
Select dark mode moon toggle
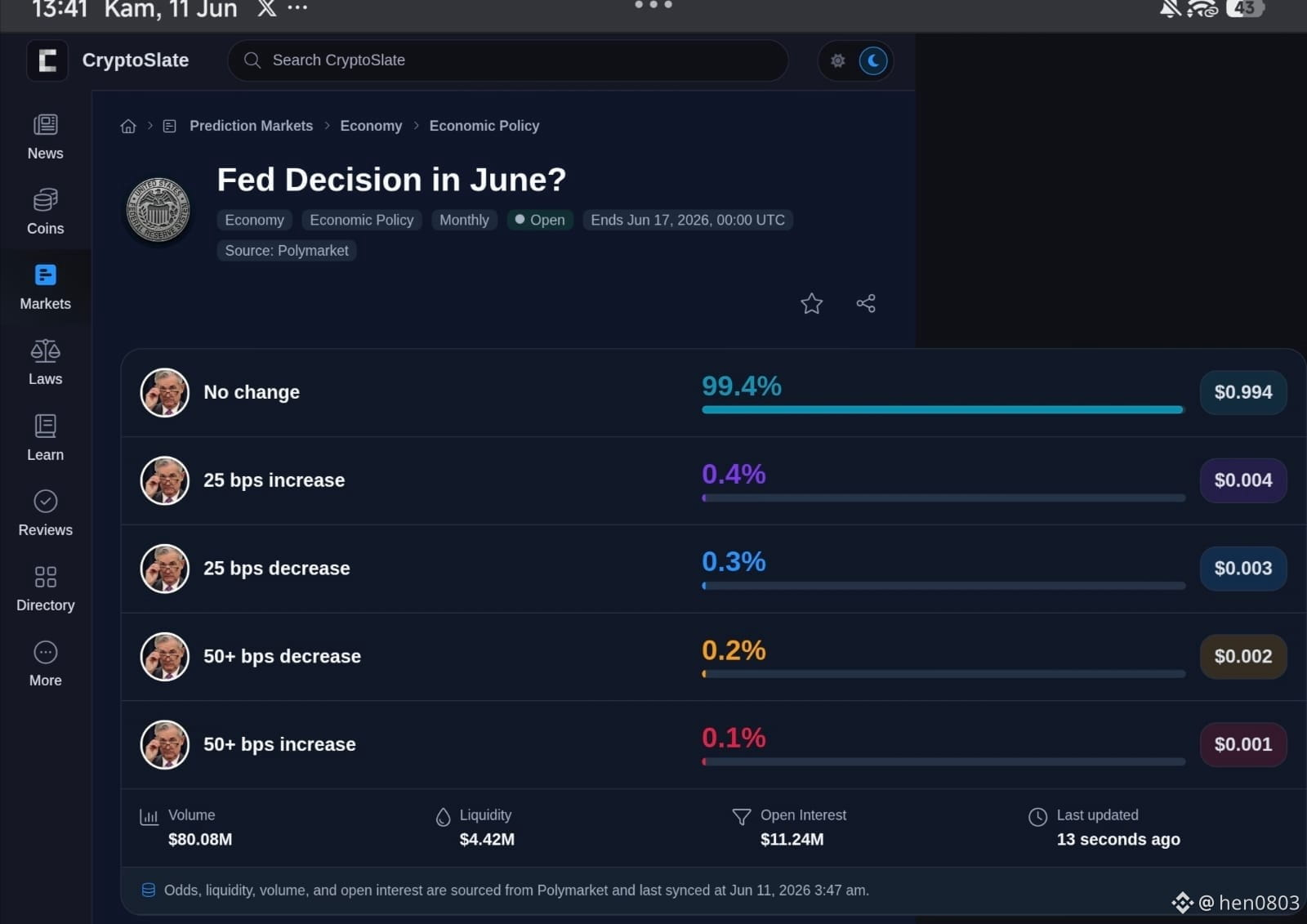click(x=873, y=60)
